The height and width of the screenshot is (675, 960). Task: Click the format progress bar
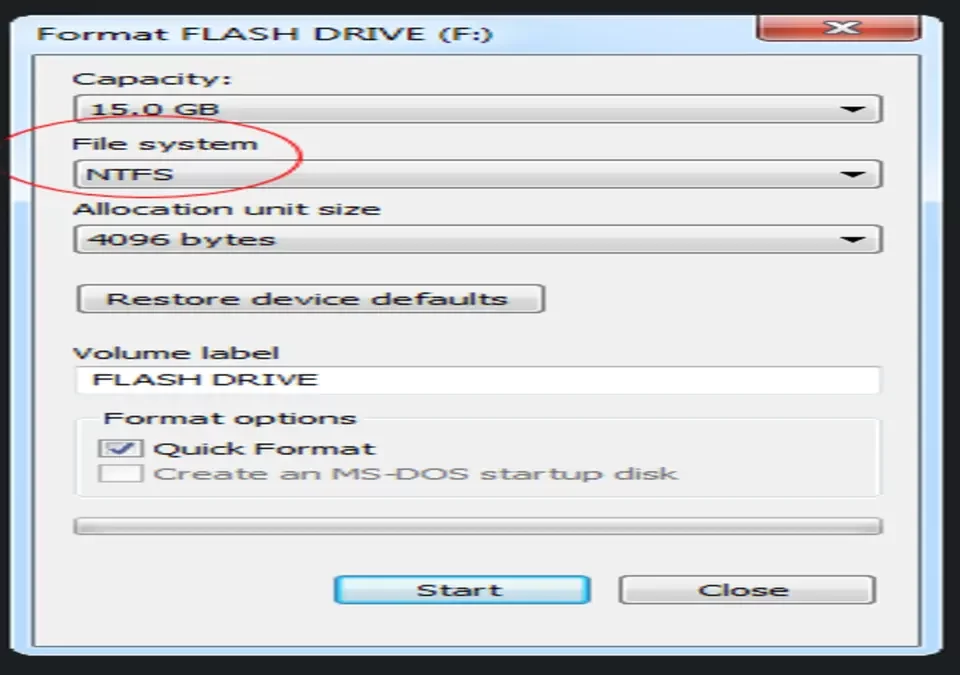click(478, 526)
